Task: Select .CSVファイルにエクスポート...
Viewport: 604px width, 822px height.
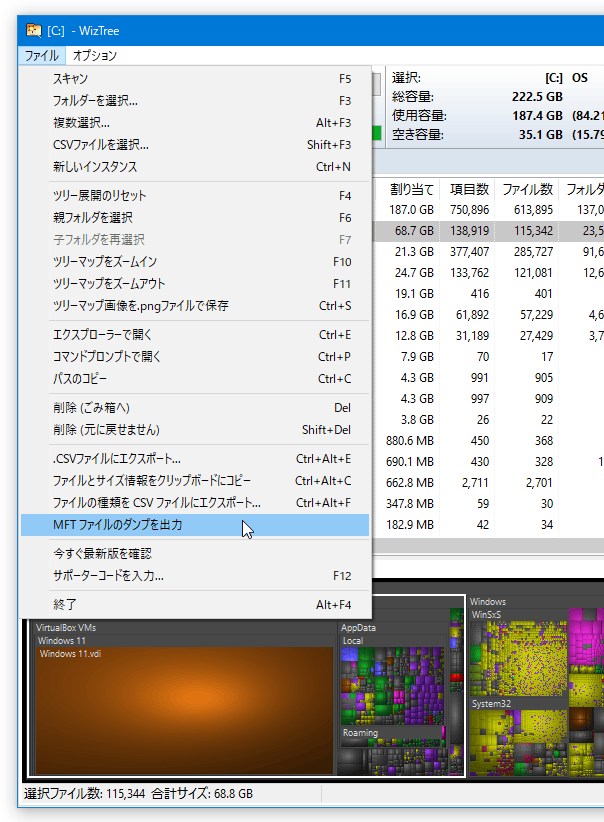Action: (195, 459)
